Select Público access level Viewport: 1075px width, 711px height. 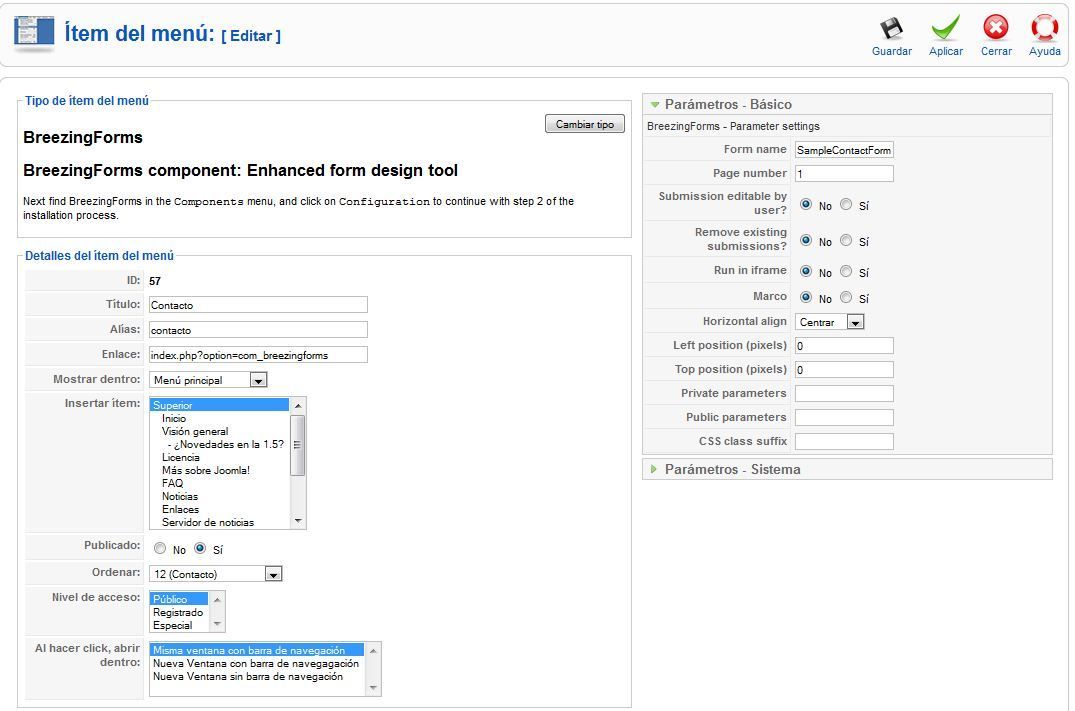pos(179,599)
